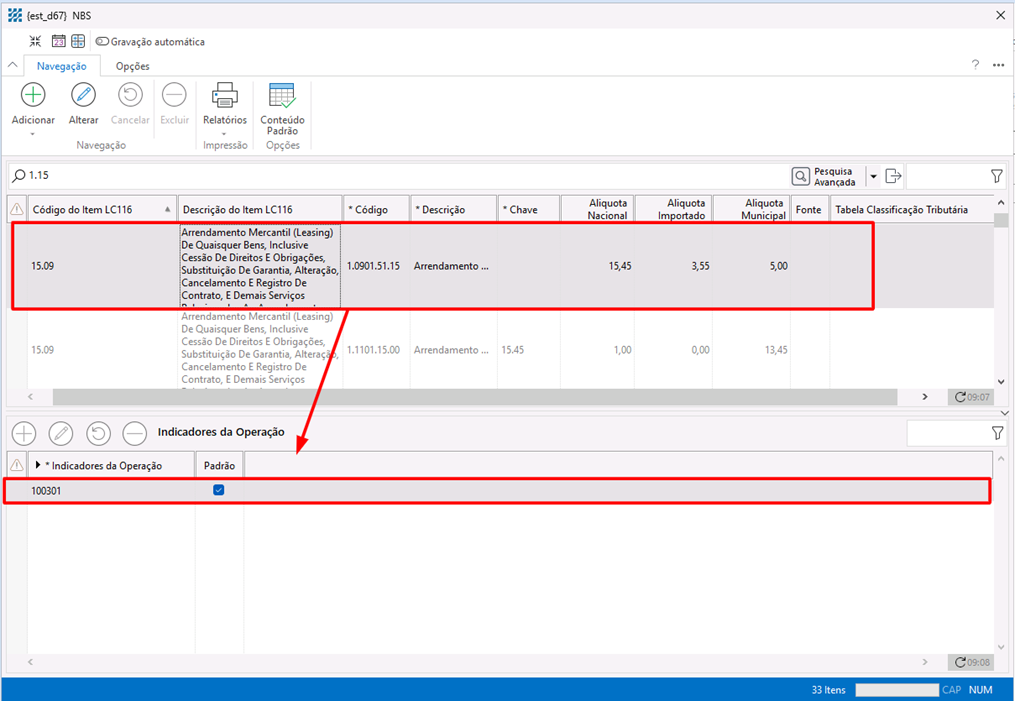Select the Navegação tab
This screenshot has width=1015, height=701.
click(62, 66)
